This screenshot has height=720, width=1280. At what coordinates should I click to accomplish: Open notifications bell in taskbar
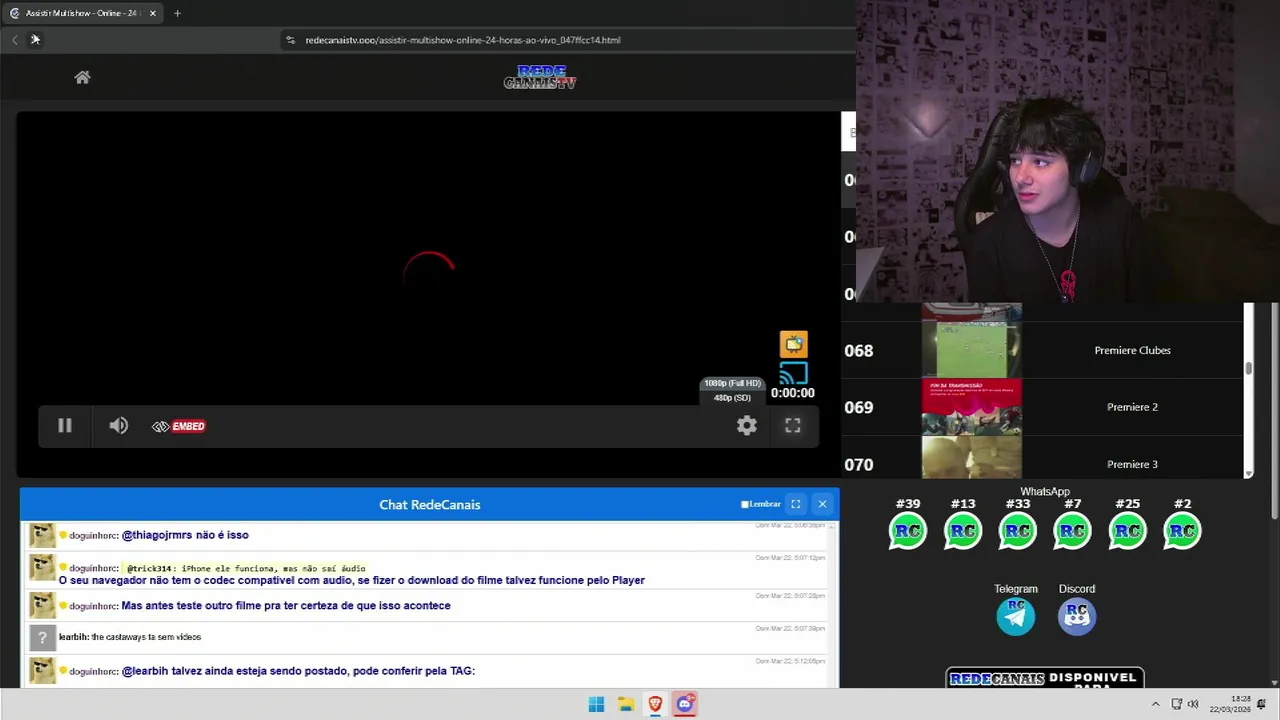click(1261, 704)
